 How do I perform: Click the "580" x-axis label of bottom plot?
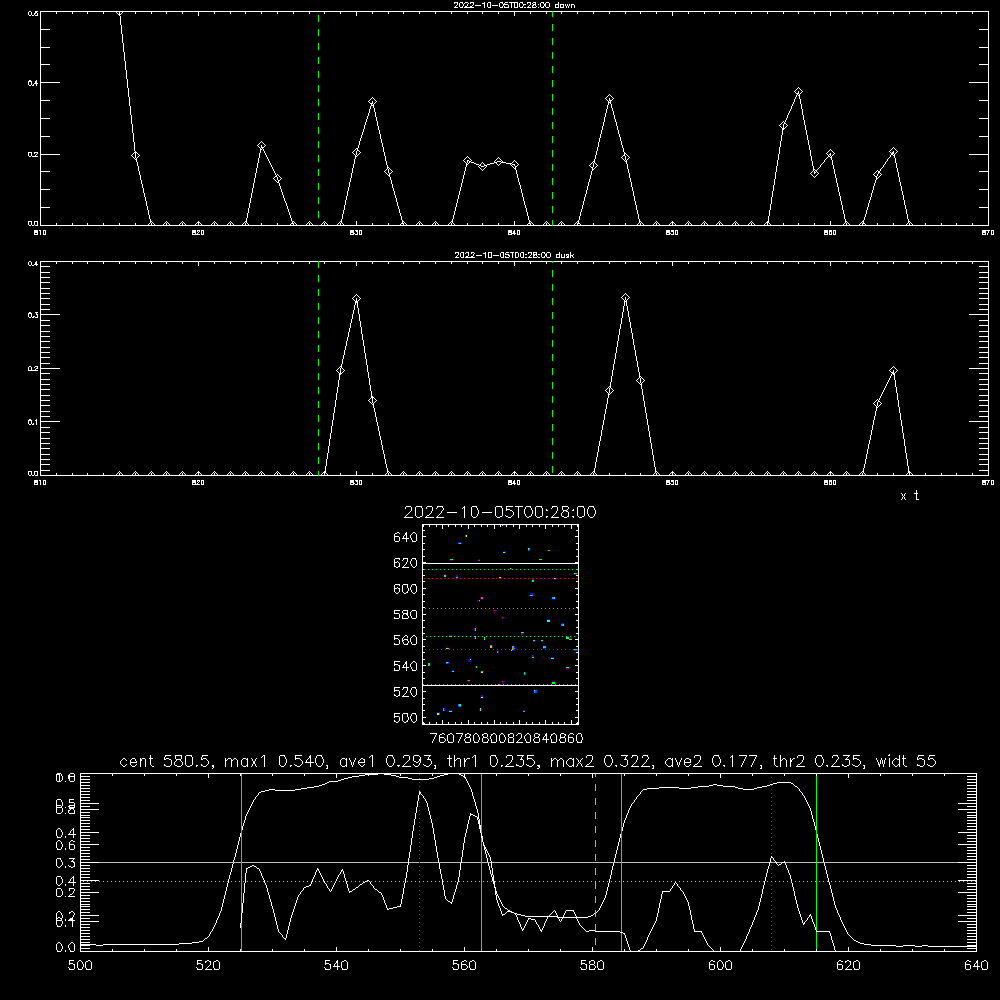[x=592, y=966]
